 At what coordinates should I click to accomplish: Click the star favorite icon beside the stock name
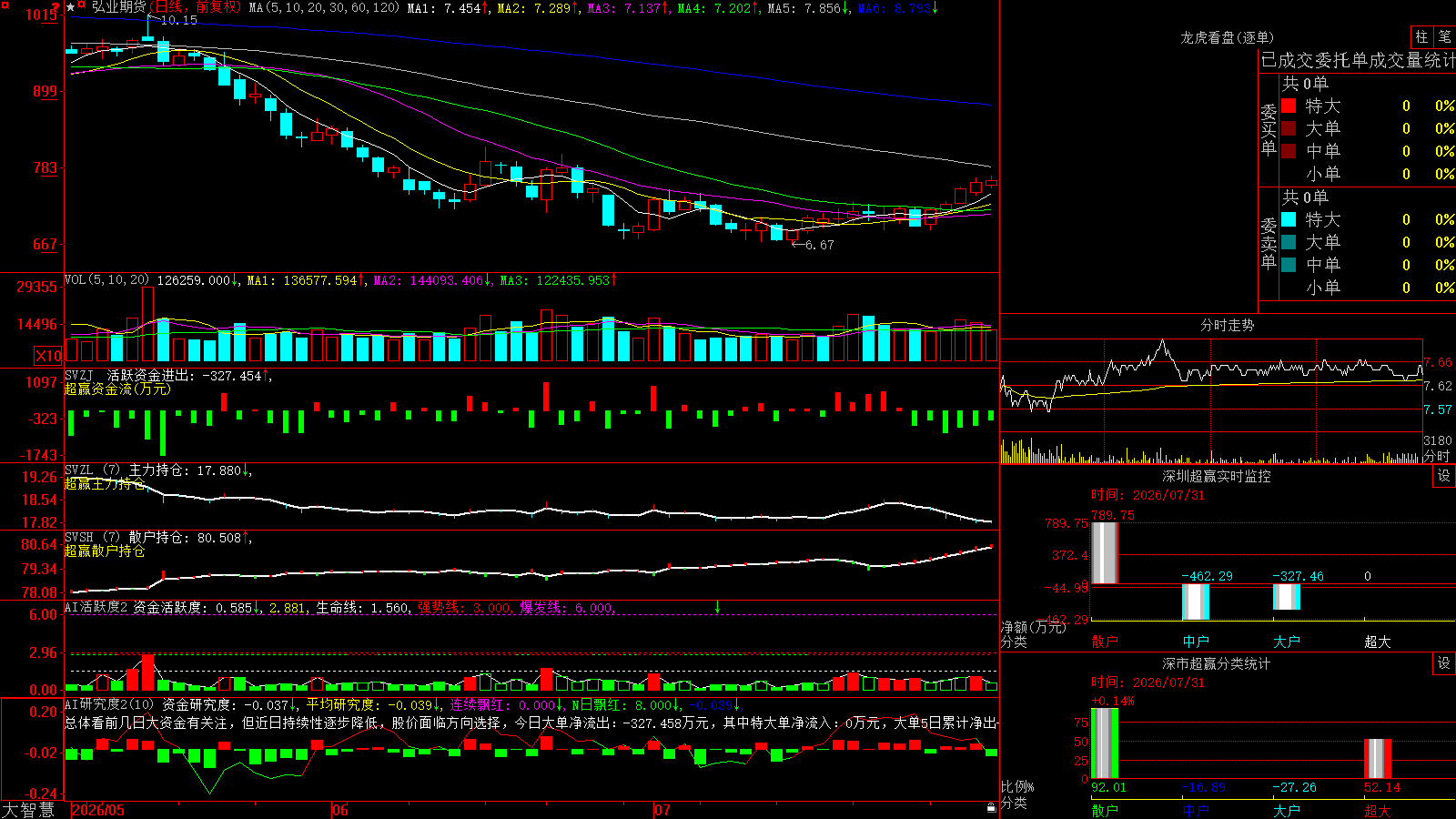point(71,7)
